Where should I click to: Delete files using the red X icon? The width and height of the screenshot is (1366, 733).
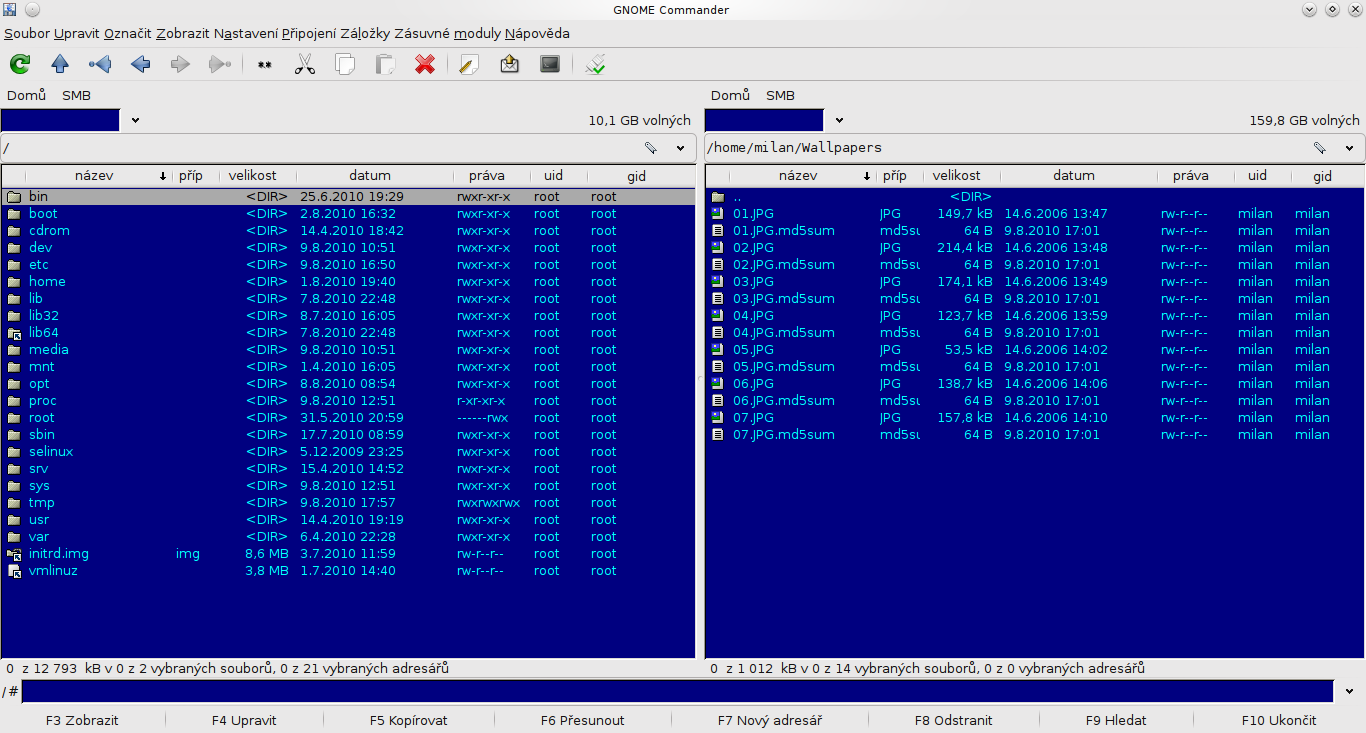tap(425, 65)
